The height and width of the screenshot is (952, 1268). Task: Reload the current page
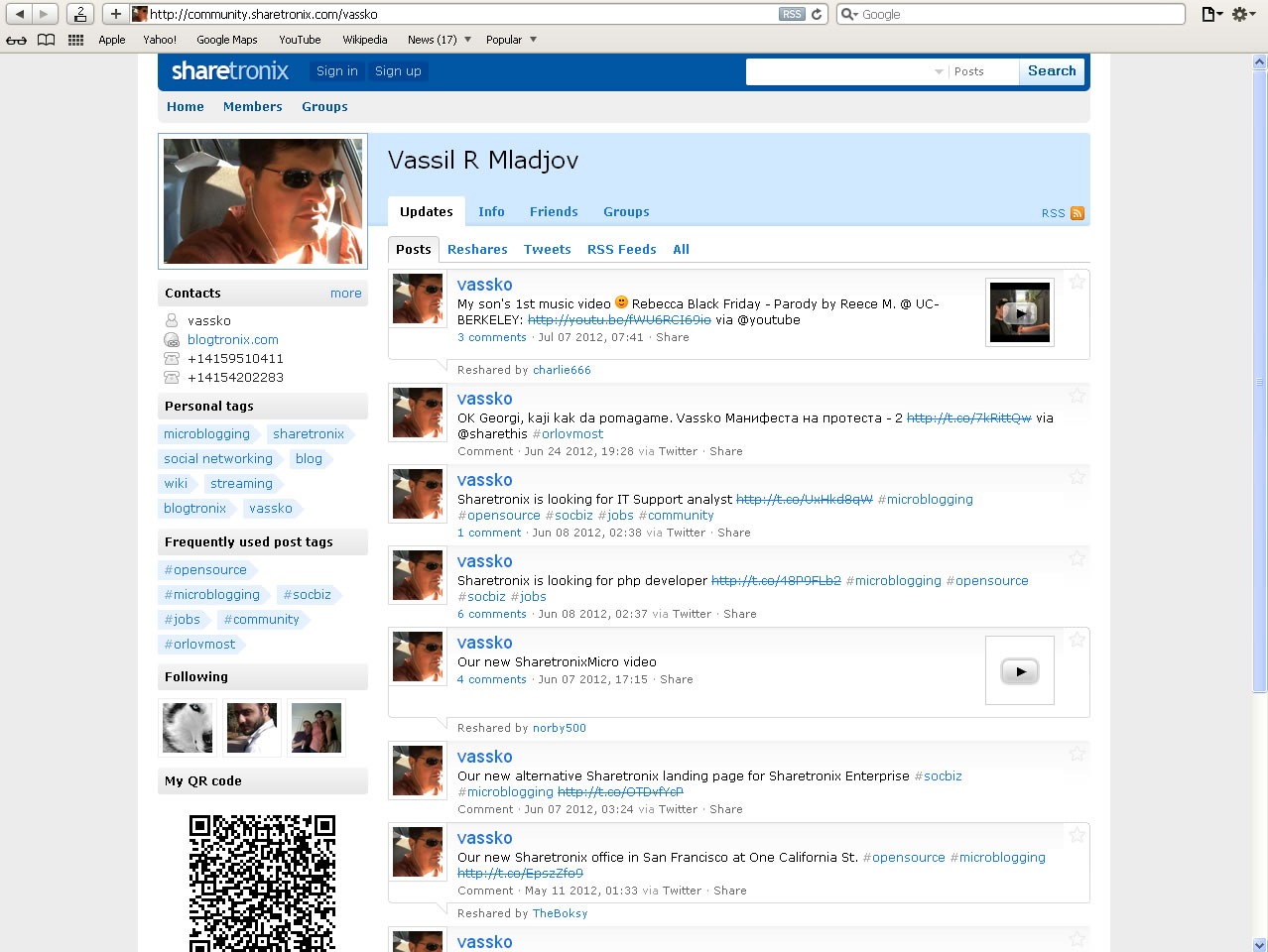(x=817, y=14)
